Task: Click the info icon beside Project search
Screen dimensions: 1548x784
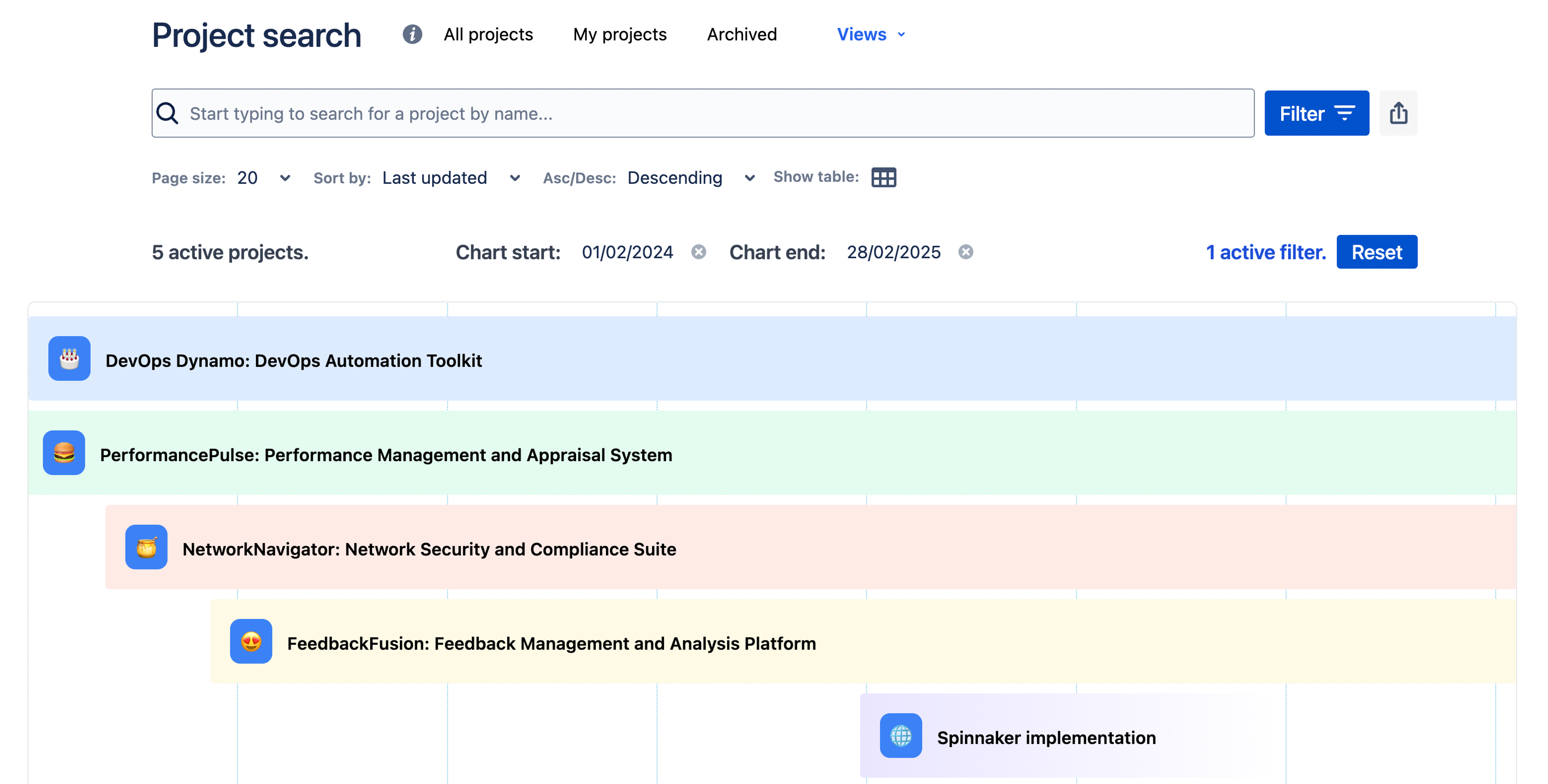Action: point(412,34)
